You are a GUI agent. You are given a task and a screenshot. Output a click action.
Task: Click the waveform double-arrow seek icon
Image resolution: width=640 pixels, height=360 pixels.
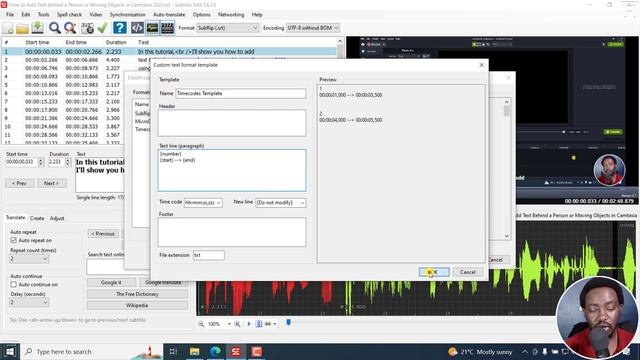[268, 324]
